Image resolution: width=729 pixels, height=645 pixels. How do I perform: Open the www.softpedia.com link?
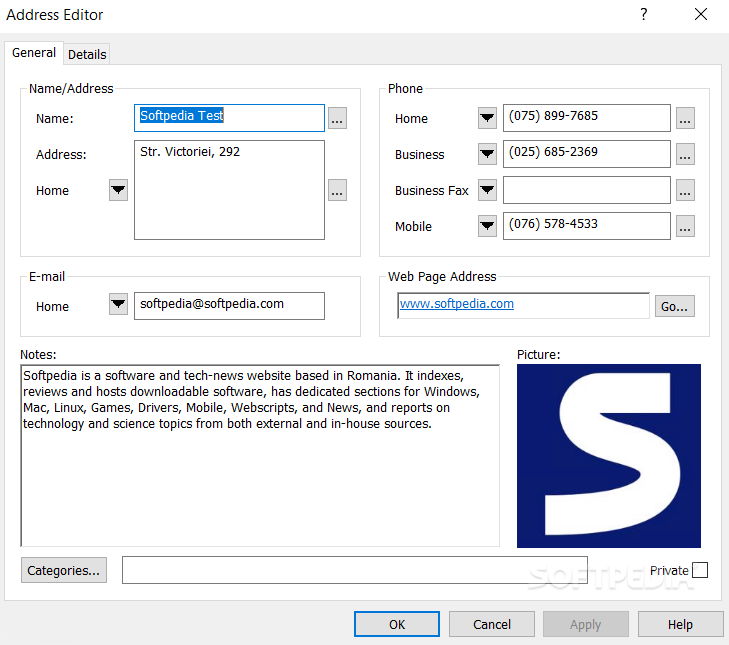(457, 304)
